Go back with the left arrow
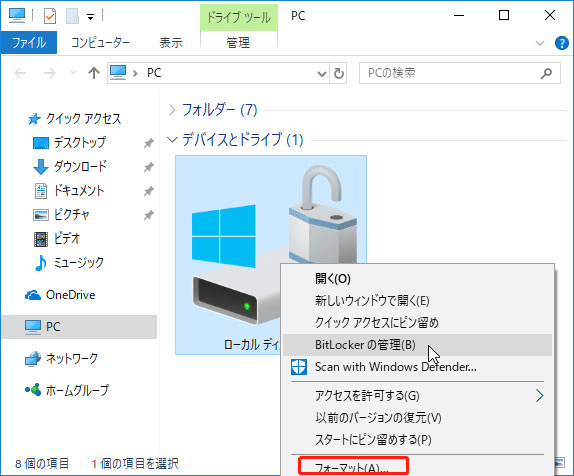Viewport: 574px width, 476px height. 20,73
